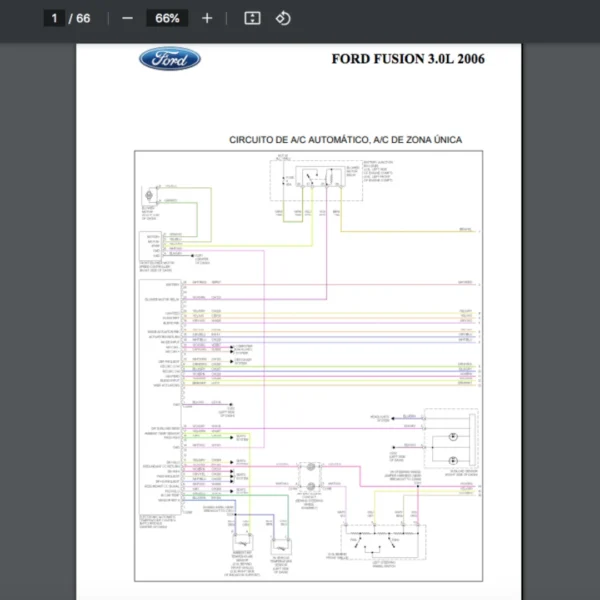600x600 pixels.
Task: Rotate the document counterclockwise
Action: tap(283, 18)
